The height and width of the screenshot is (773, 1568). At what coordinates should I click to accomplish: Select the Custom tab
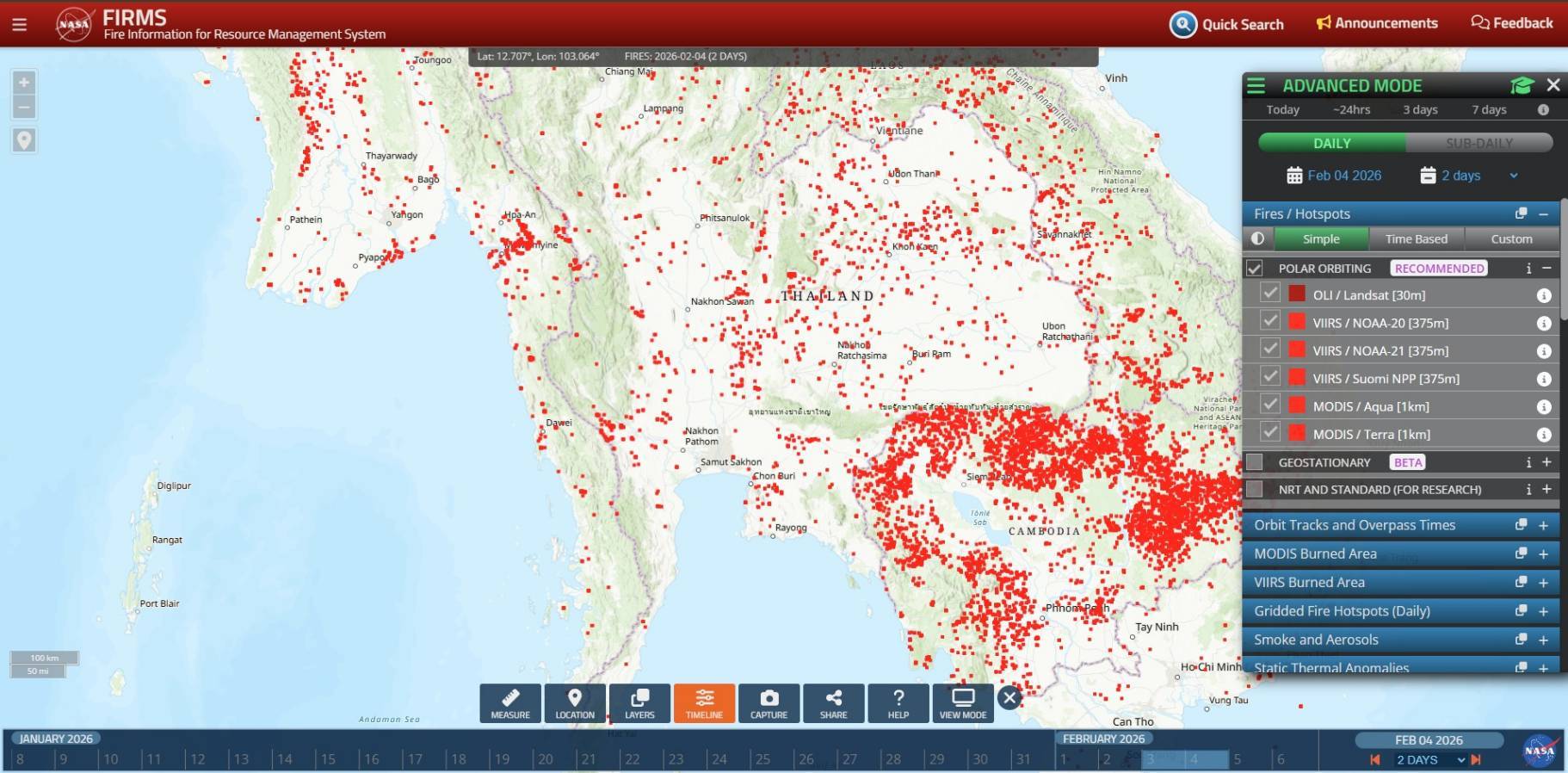pyautogui.click(x=1511, y=239)
